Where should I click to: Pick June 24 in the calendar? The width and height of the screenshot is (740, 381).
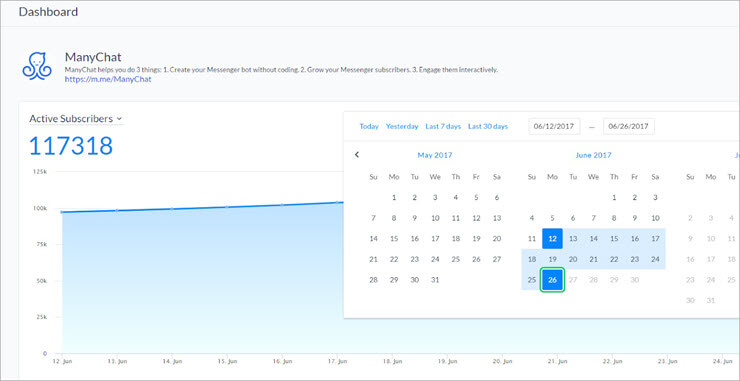[x=655, y=259]
